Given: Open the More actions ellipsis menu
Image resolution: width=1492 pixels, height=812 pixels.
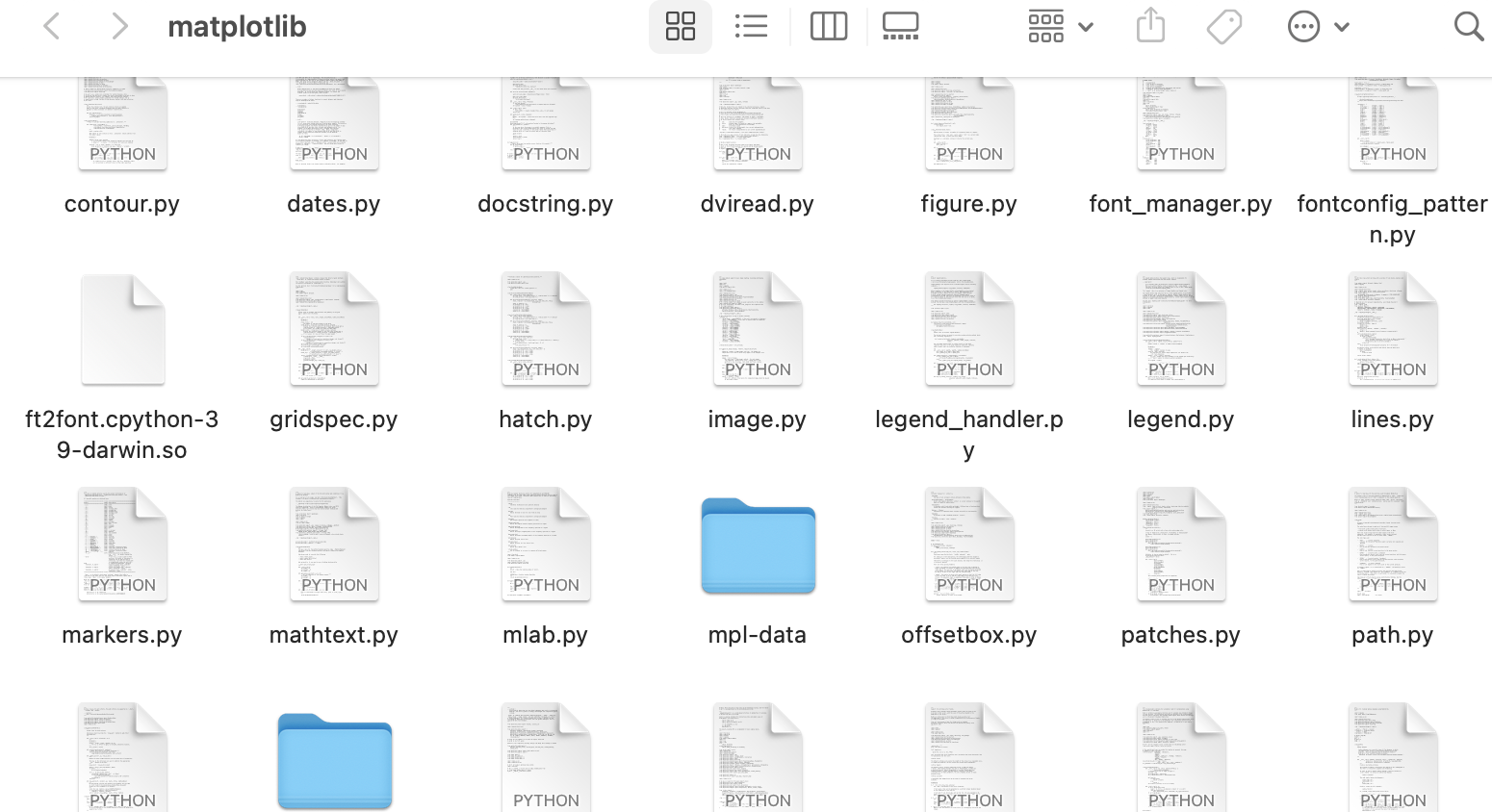Looking at the screenshot, I should pos(1319,26).
